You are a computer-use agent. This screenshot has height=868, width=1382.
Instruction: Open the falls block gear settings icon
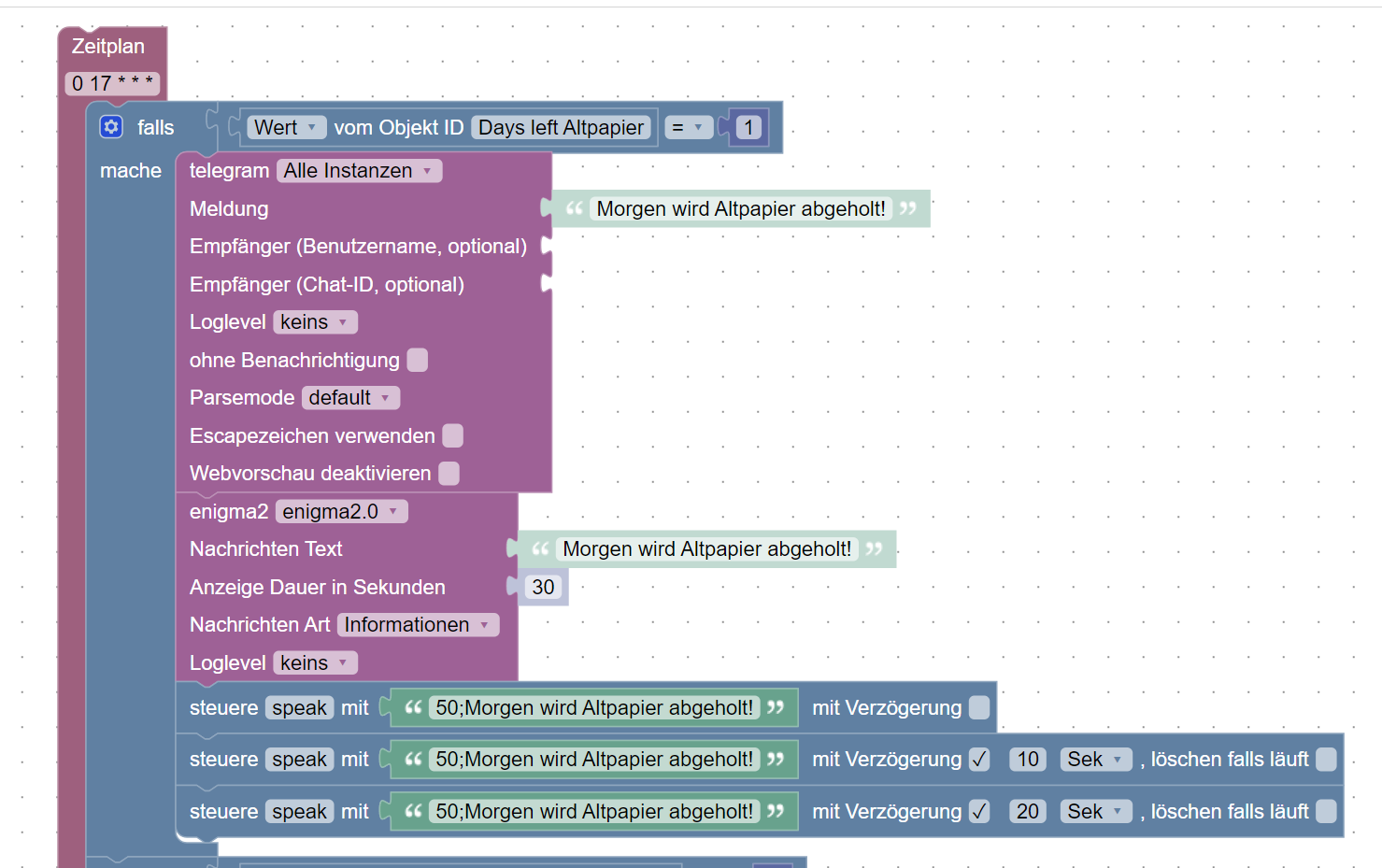111,127
